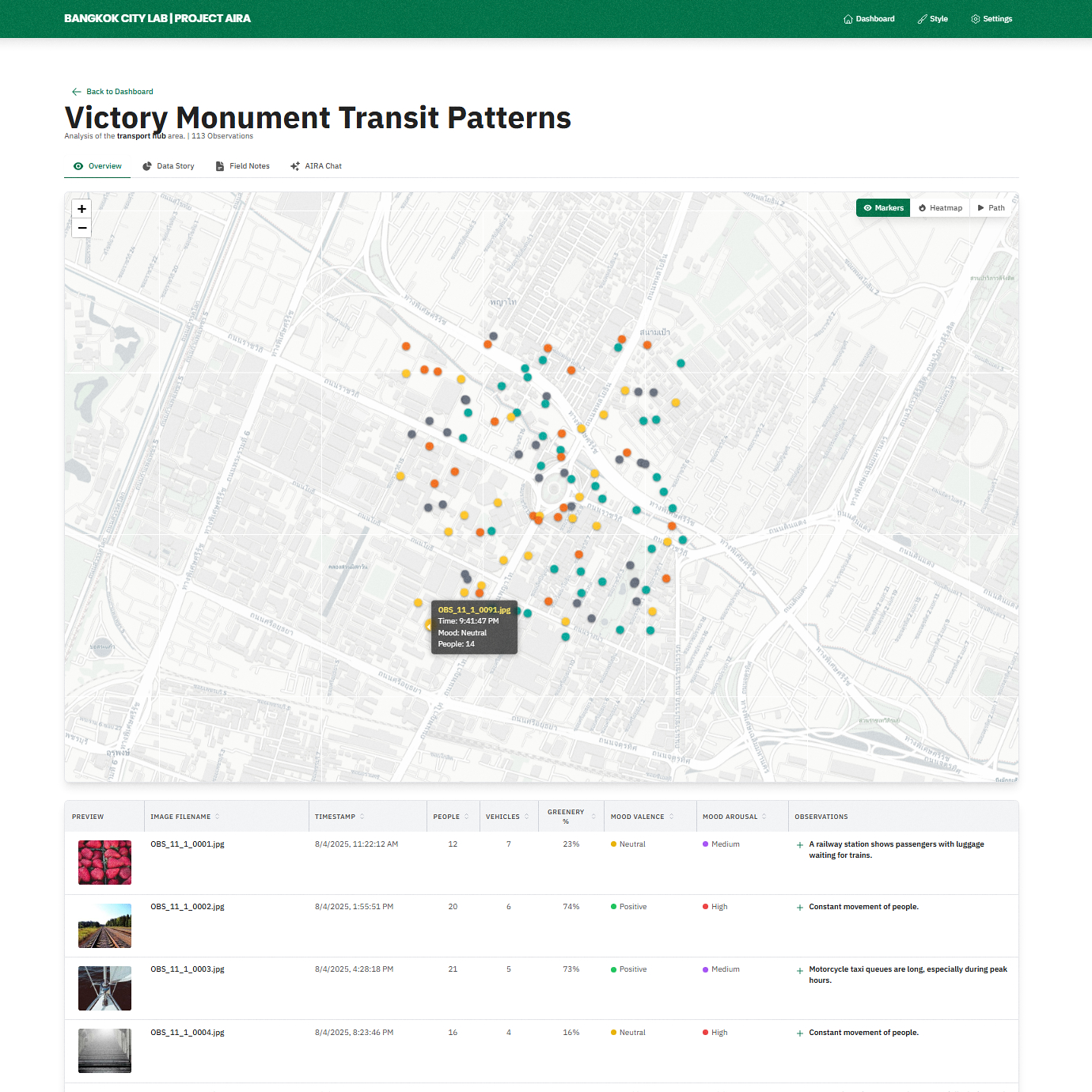
Task: Switch to the Data Story tab
Action: click(x=168, y=166)
